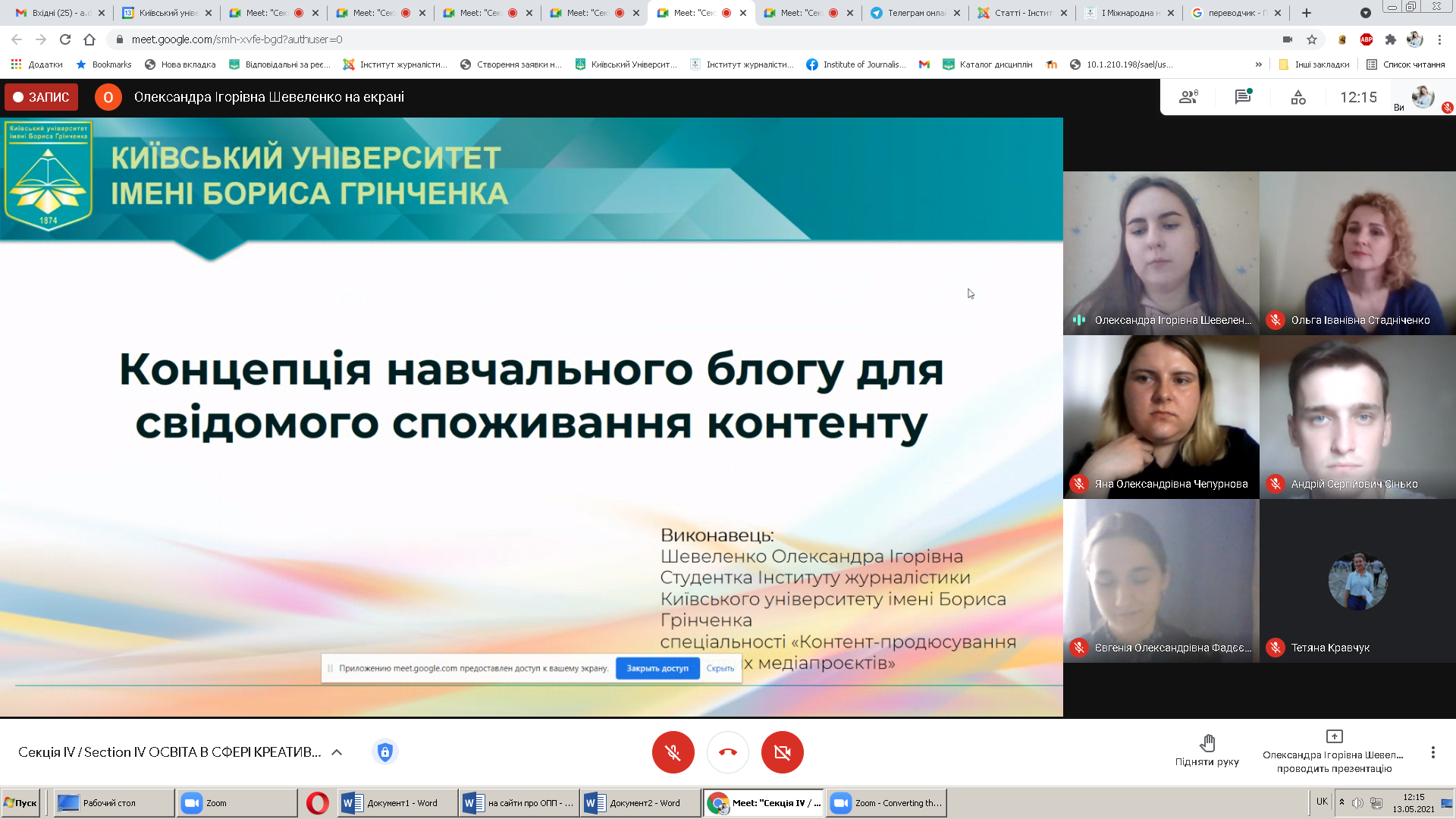Expand the hidden bookmarks overflow chevron
The width and height of the screenshot is (1456, 819).
(1259, 64)
